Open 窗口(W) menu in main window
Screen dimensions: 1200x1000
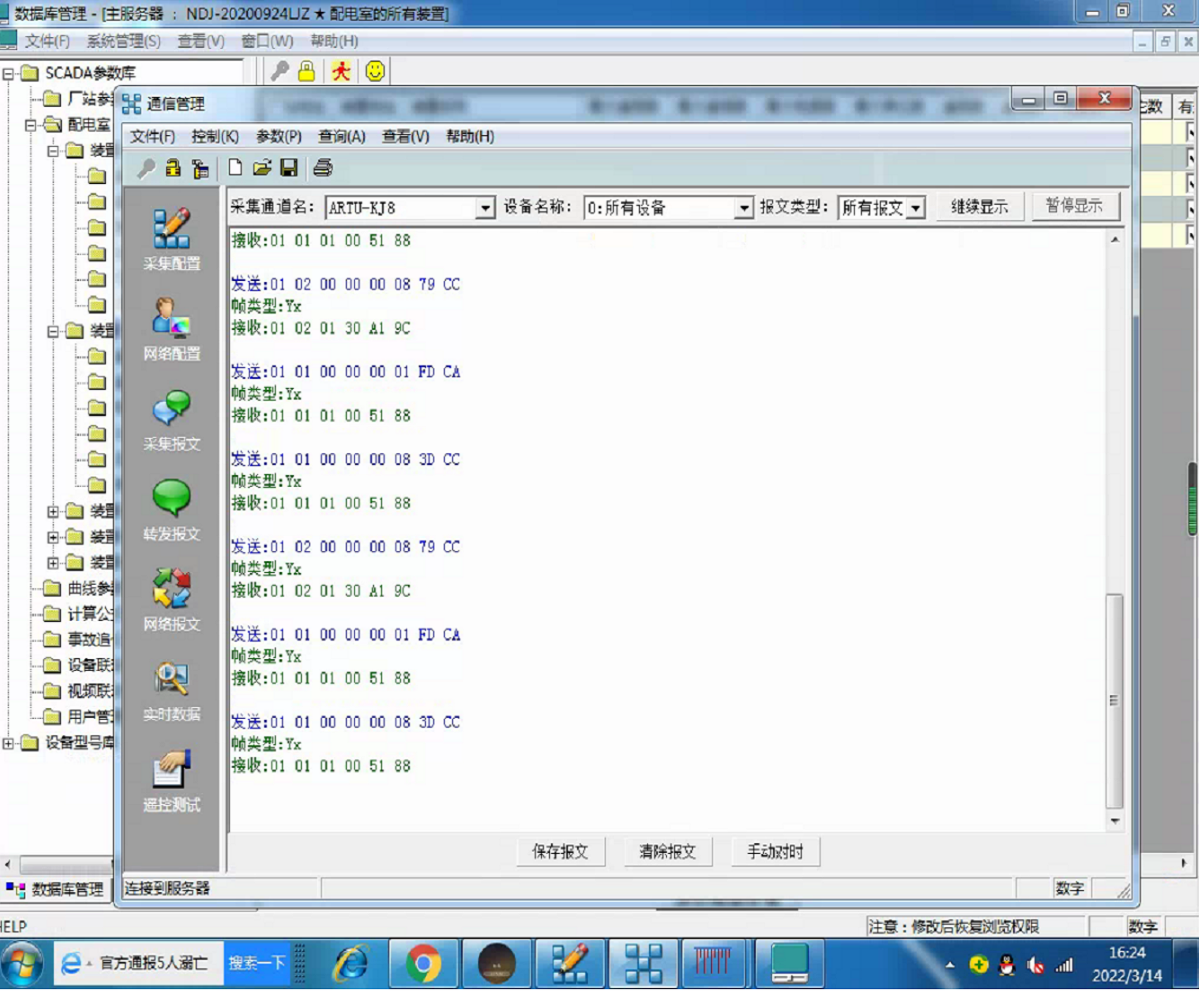coord(267,41)
